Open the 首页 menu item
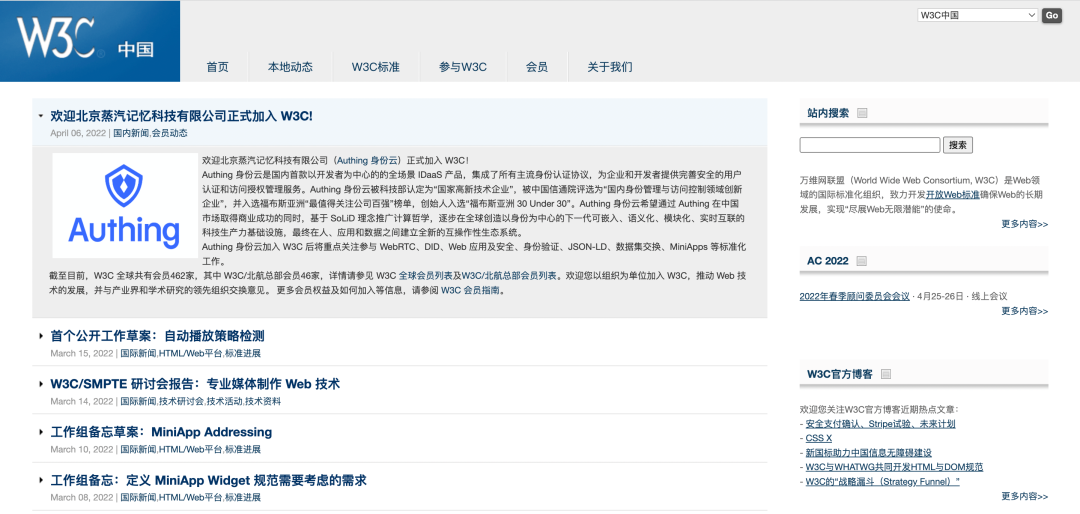The width and height of the screenshot is (1080, 514). pos(217,67)
